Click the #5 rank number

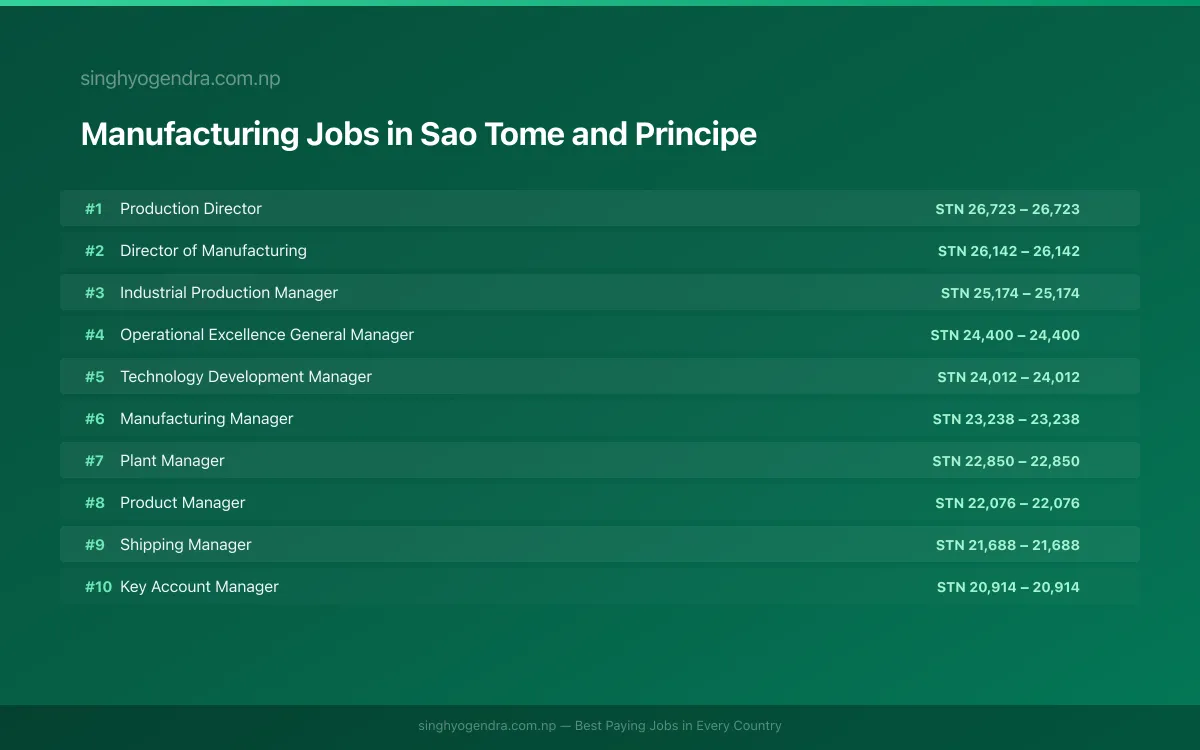(94, 377)
